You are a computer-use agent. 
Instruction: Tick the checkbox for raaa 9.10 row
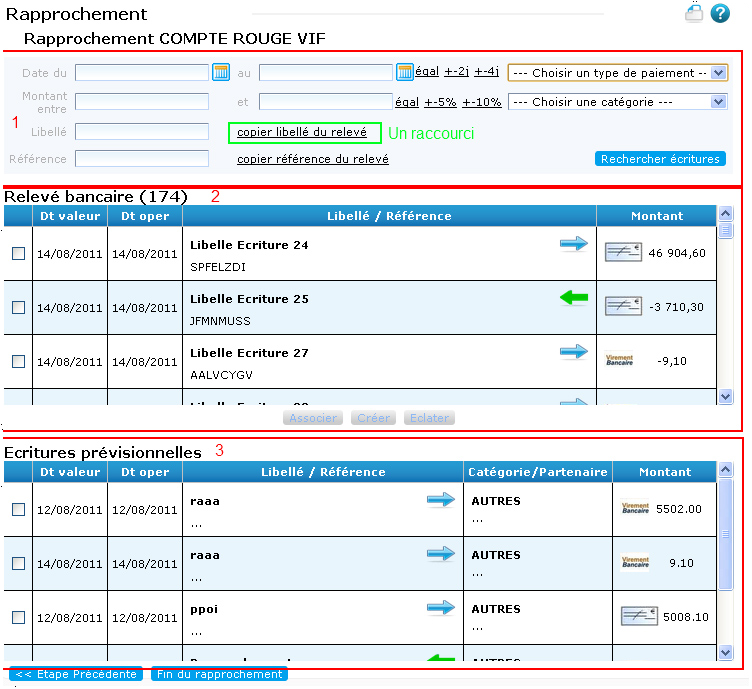click(18, 563)
